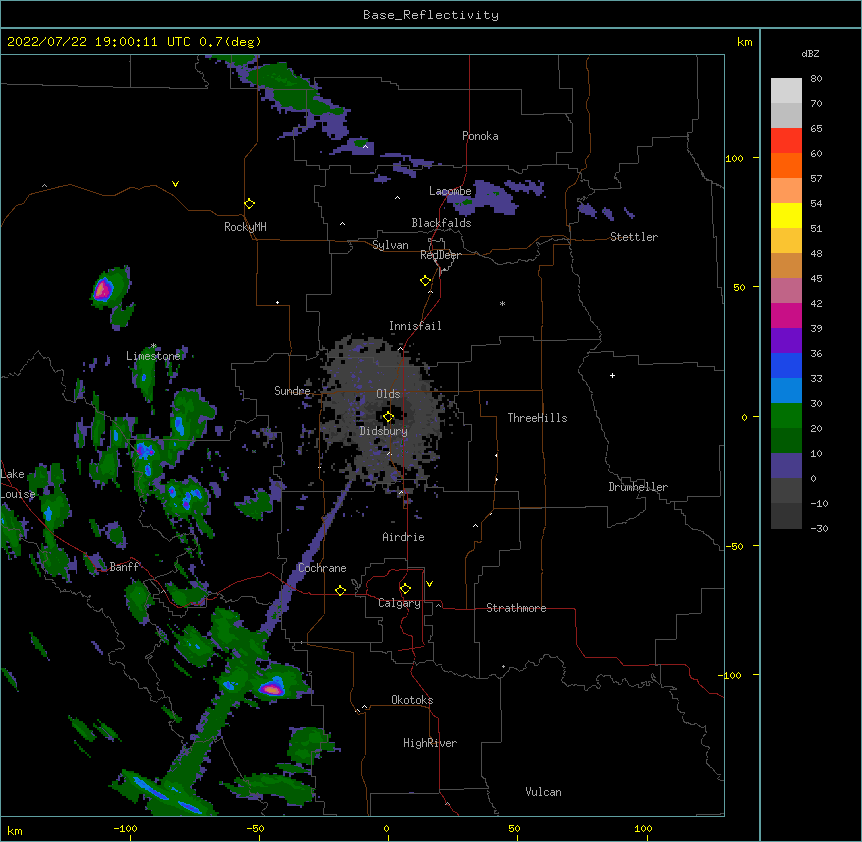Click the Didsbury city label
Viewport: 862px width, 842px height.
point(383,431)
